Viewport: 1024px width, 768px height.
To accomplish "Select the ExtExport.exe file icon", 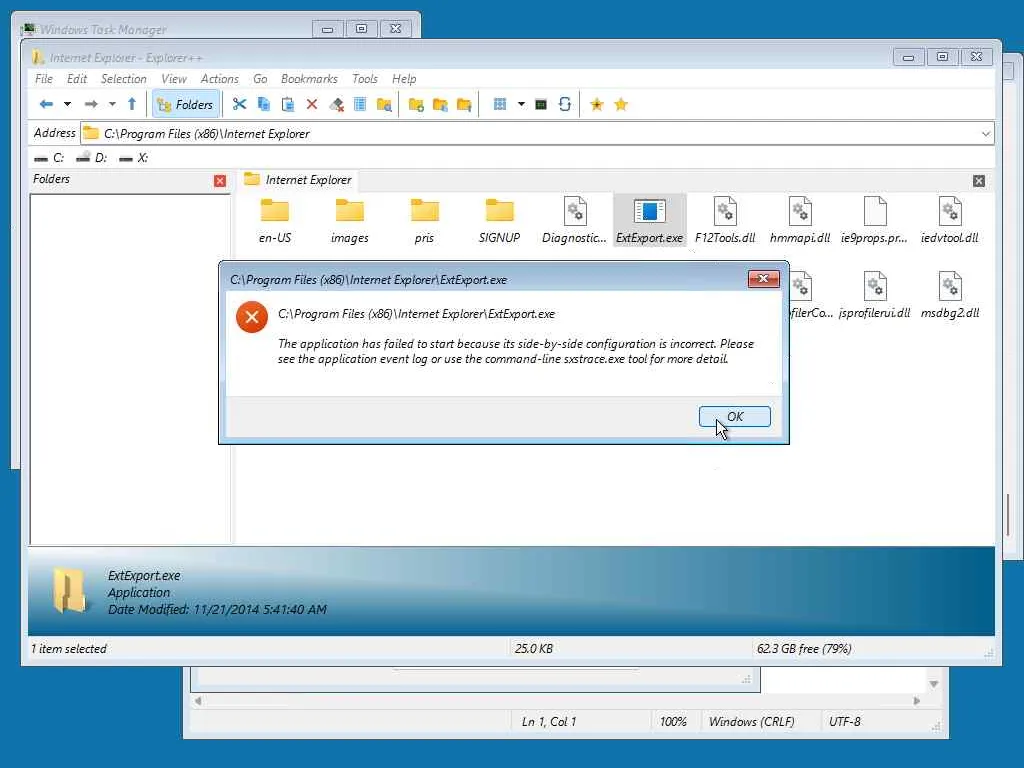I will [650, 221].
